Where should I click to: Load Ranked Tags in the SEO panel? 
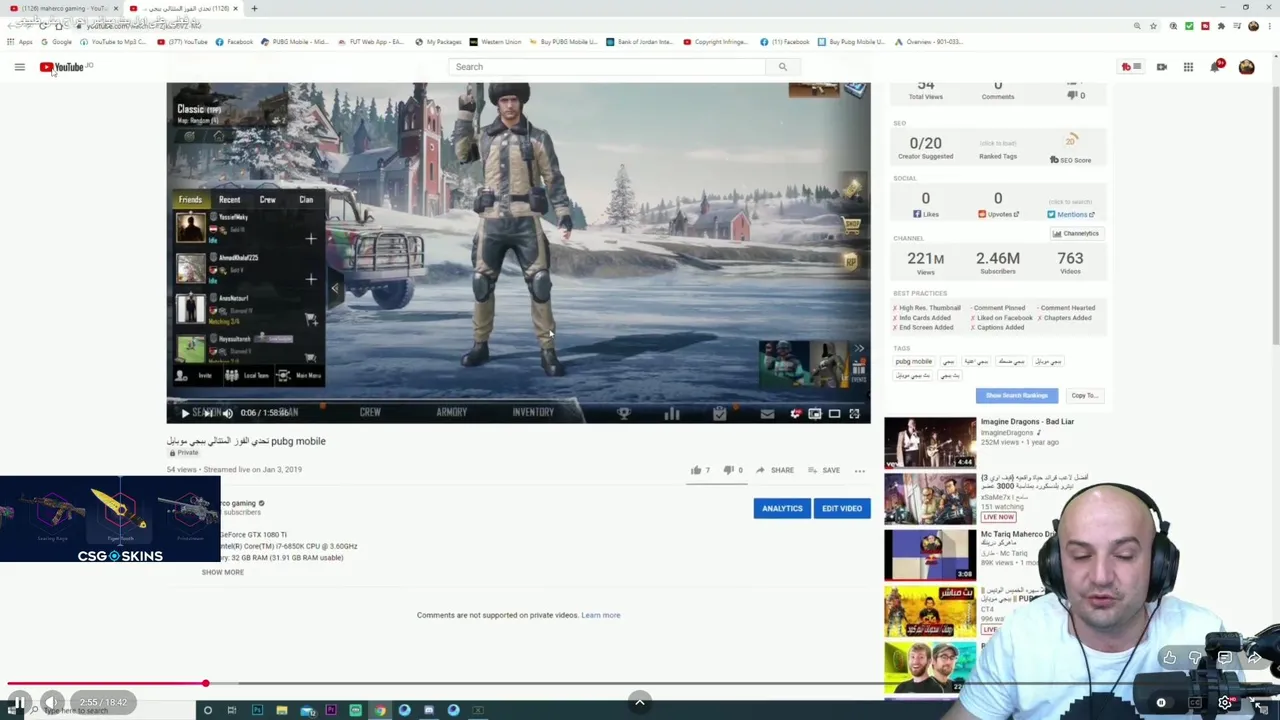click(x=998, y=150)
